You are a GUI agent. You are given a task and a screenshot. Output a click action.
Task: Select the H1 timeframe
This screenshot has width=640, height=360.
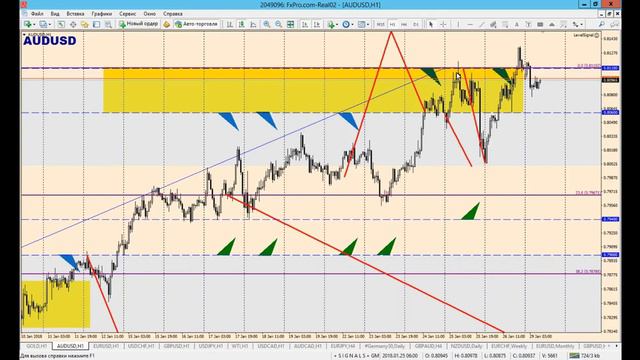click(392, 24)
